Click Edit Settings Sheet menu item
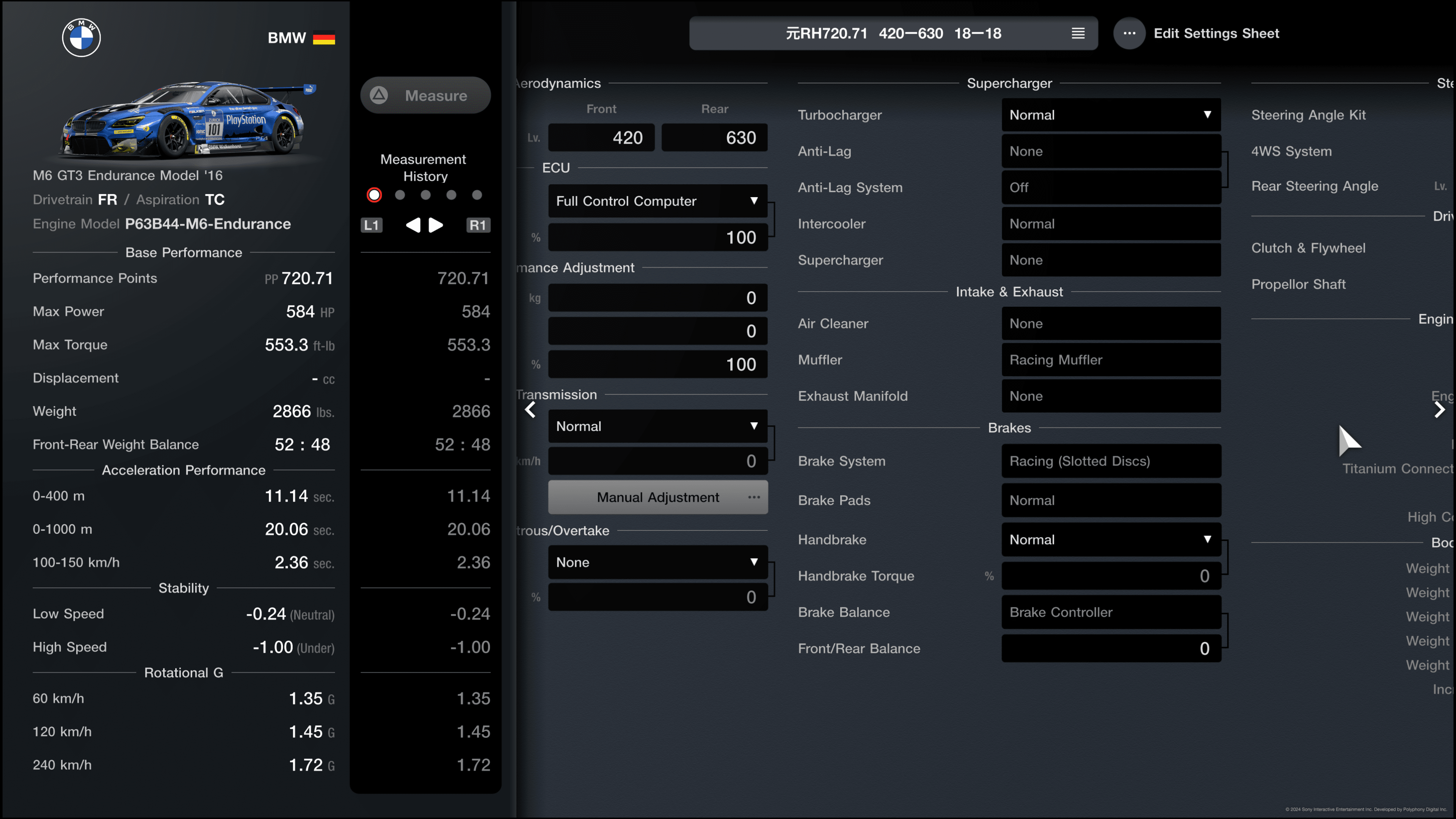1456x819 pixels. (x=1216, y=33)
